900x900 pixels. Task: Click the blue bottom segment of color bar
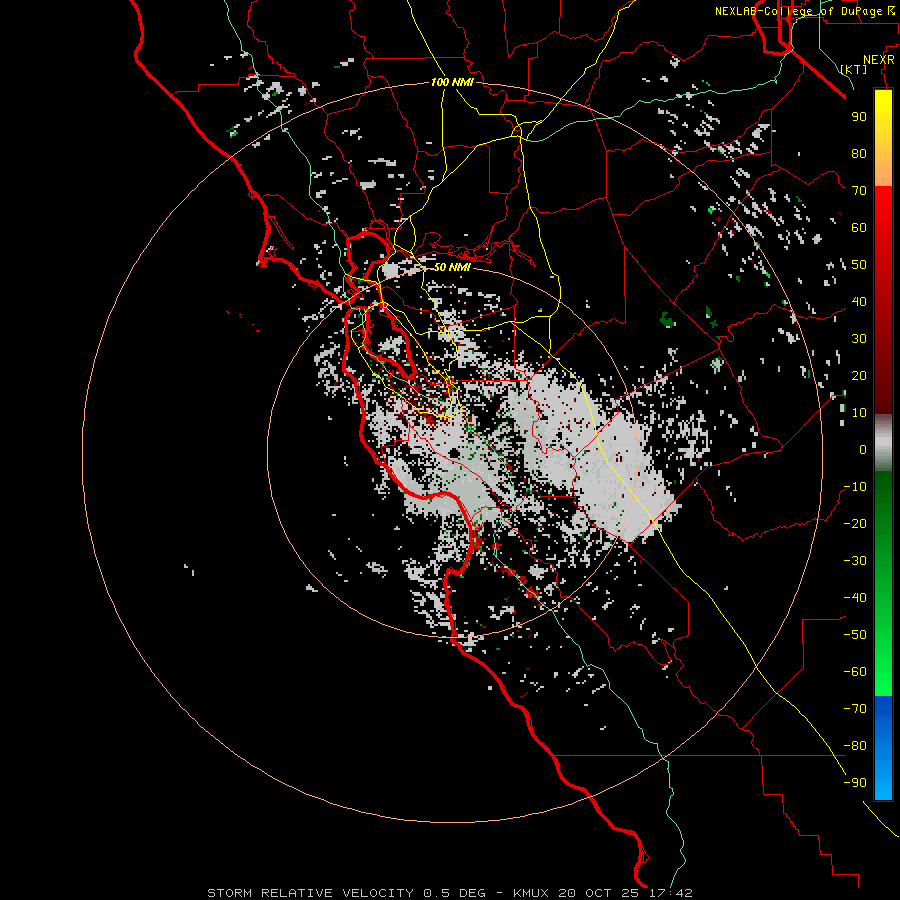pos(883,747)
